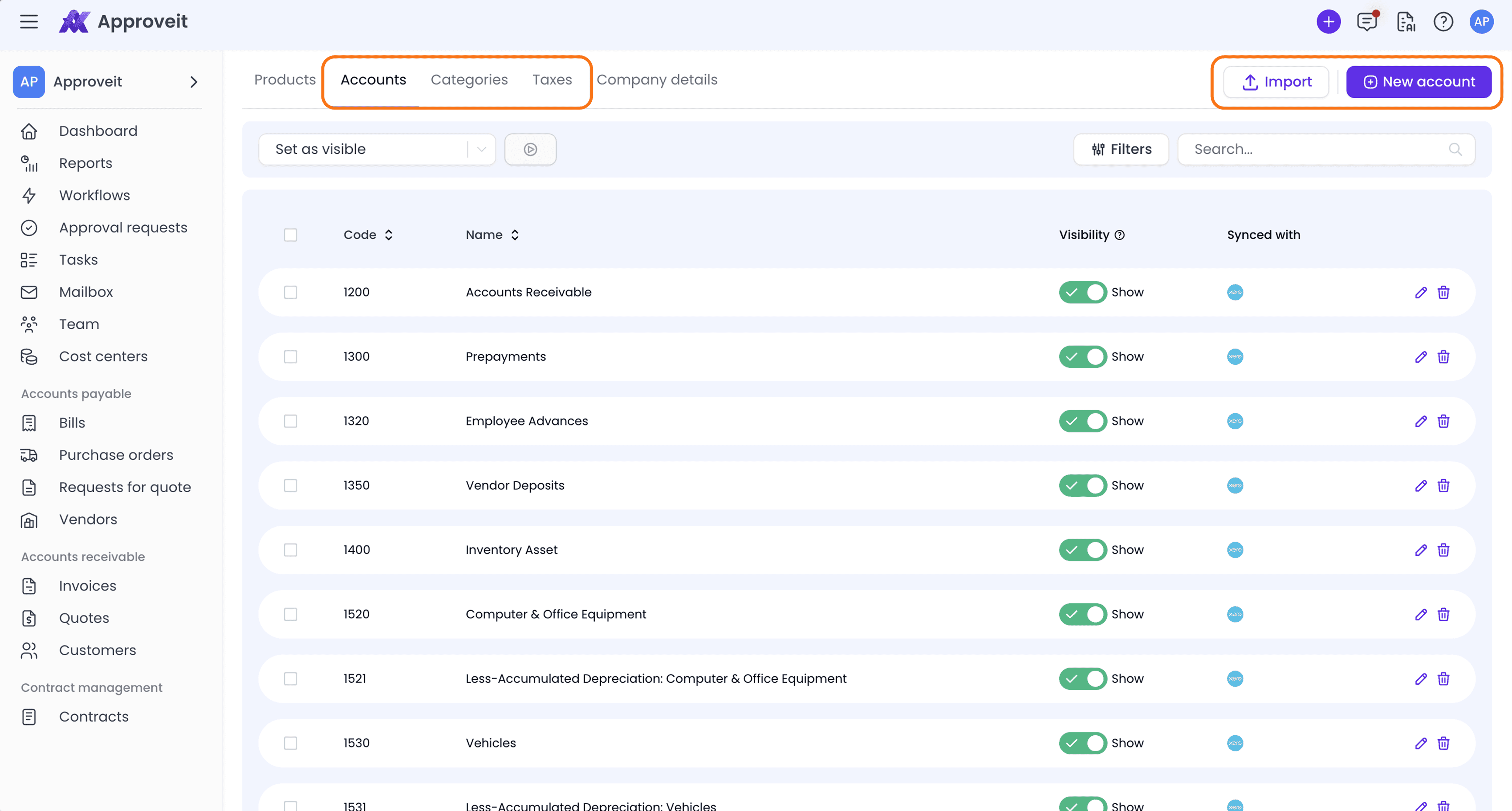Open Purchase orders in sidebar
This screenshot has width=1512, height=811.
[116, 455]
